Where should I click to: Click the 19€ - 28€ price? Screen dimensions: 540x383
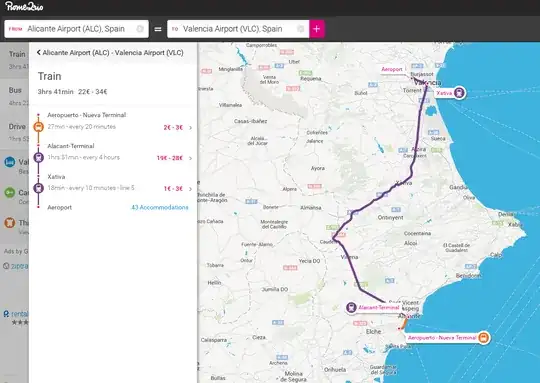[x=170, y=158]
